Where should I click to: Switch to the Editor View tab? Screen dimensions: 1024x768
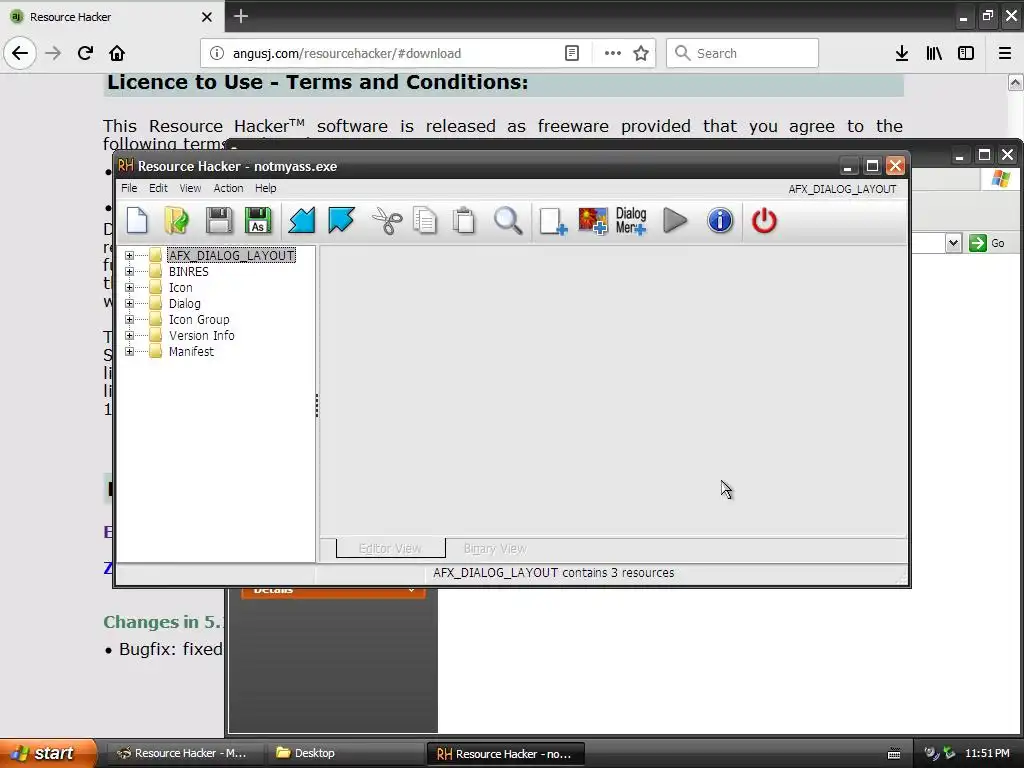[x=391, y=549]
